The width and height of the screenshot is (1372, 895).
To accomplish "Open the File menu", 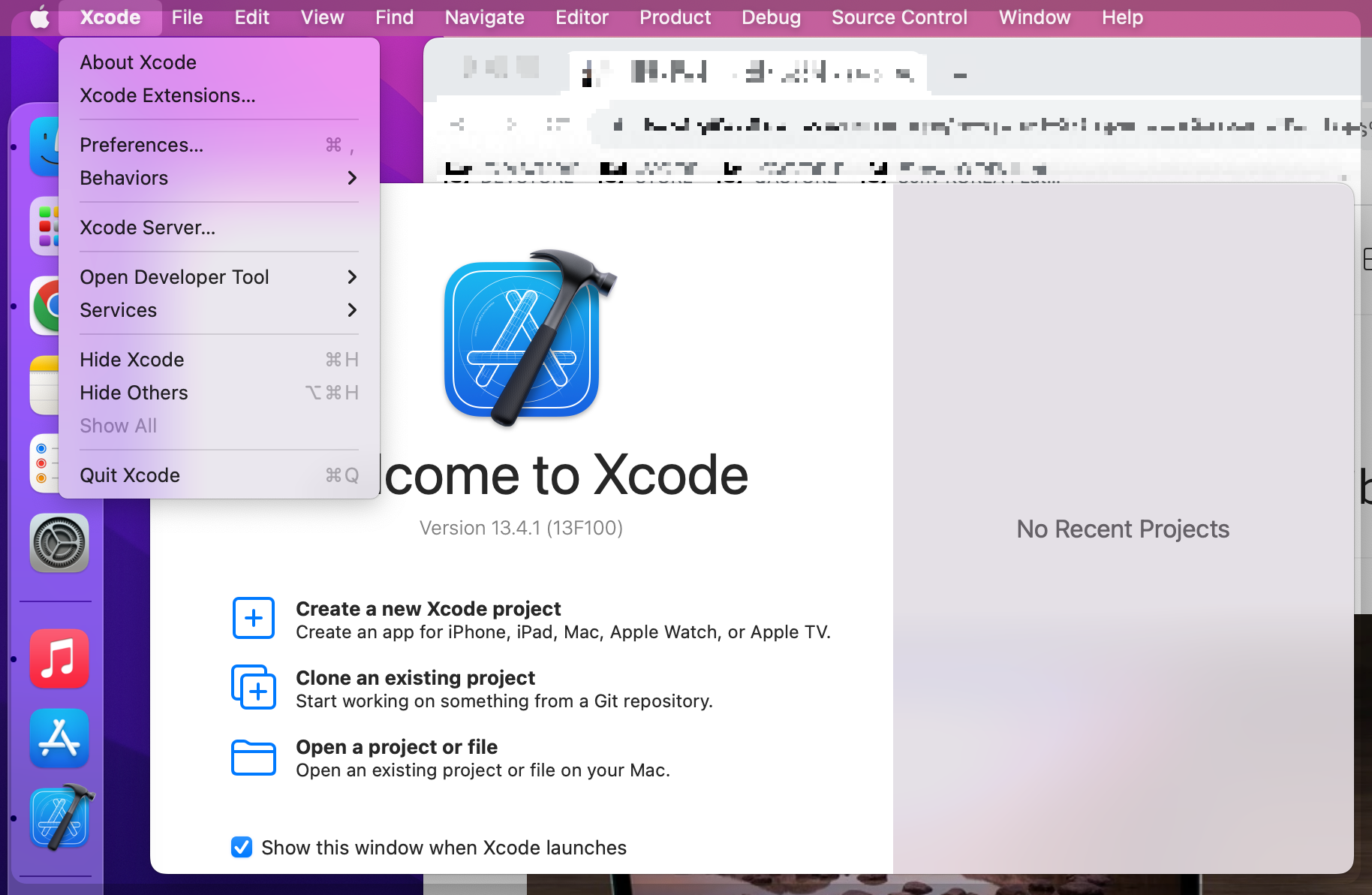I will click(x=187, y=17).
